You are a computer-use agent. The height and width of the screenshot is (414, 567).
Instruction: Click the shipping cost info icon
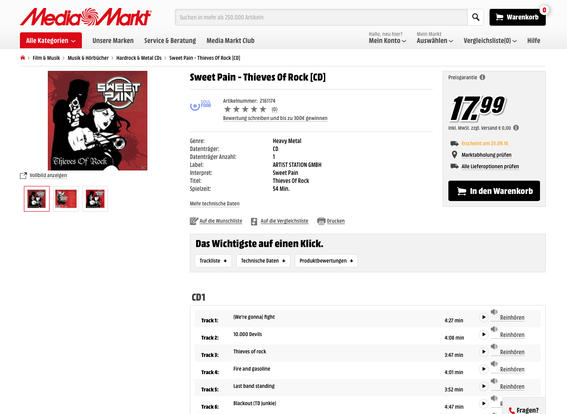click(516, 128)
